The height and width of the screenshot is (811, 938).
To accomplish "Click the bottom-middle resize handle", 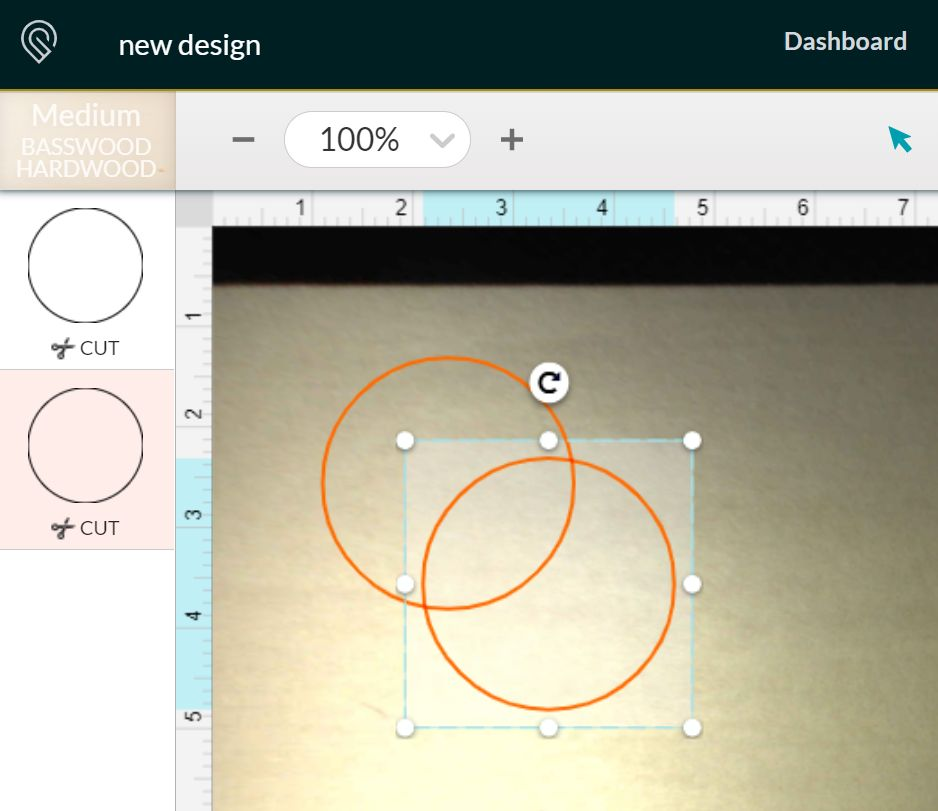I will [548, 727].
